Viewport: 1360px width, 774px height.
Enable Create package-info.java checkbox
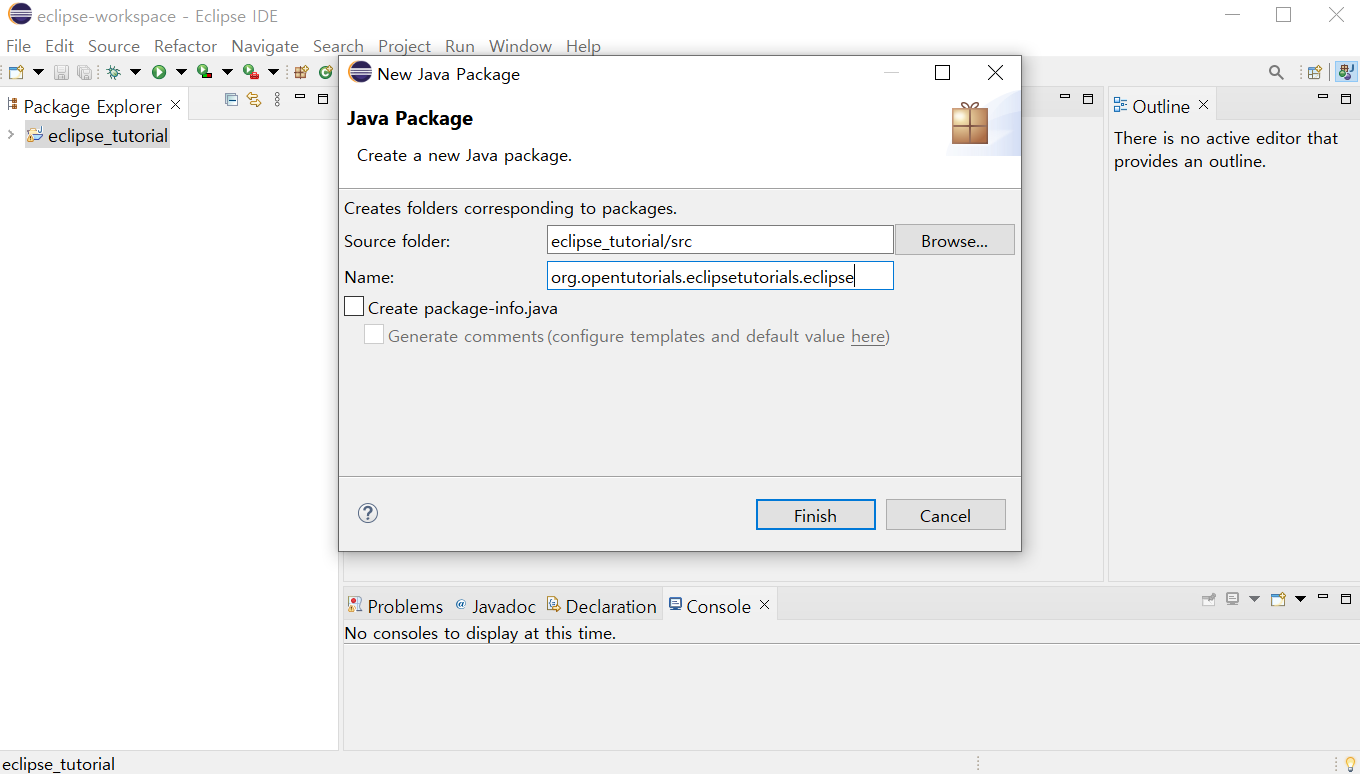coord(354,307)
